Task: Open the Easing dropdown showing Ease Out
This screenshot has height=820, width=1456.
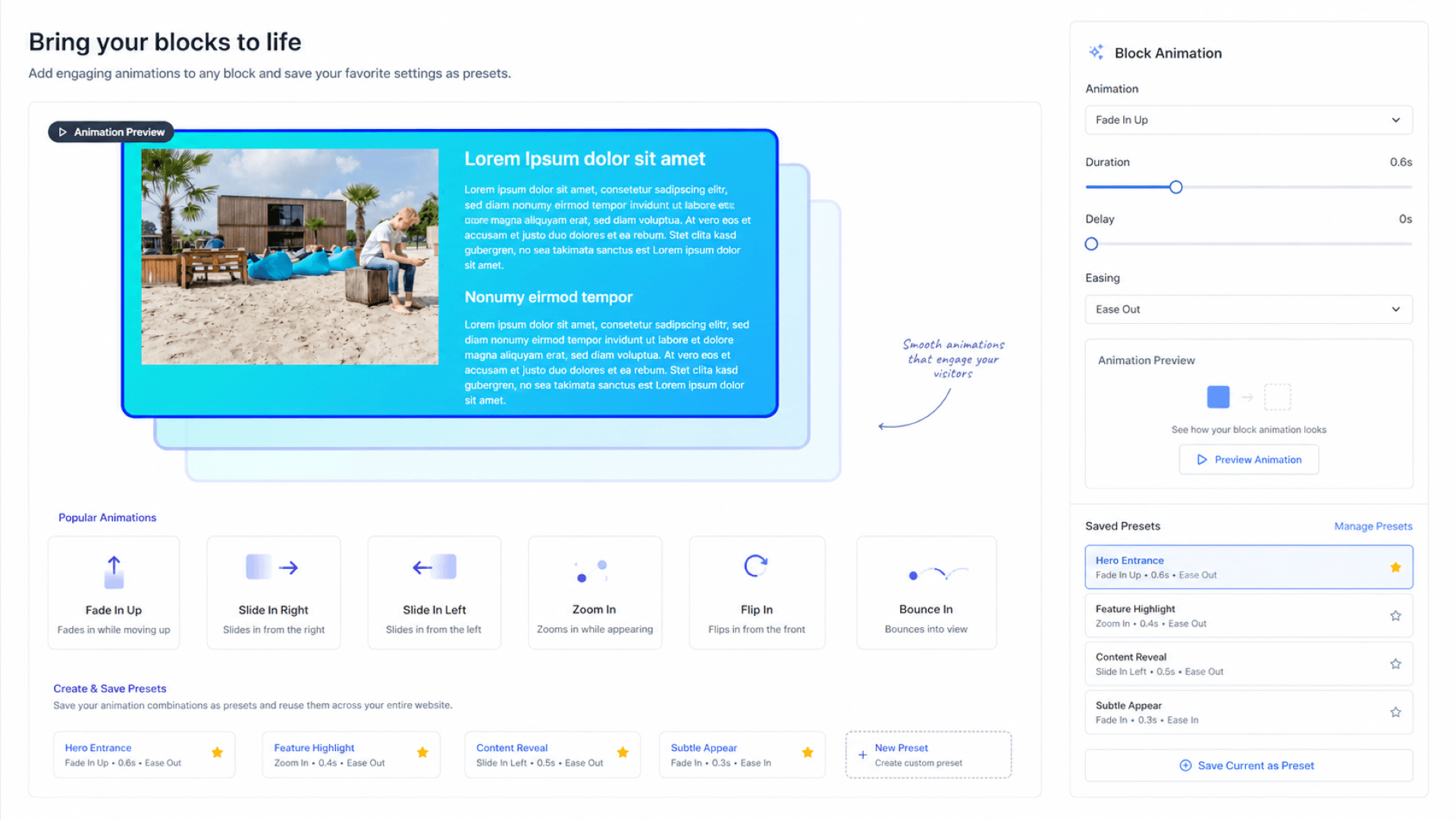Action: [1248, 309]
